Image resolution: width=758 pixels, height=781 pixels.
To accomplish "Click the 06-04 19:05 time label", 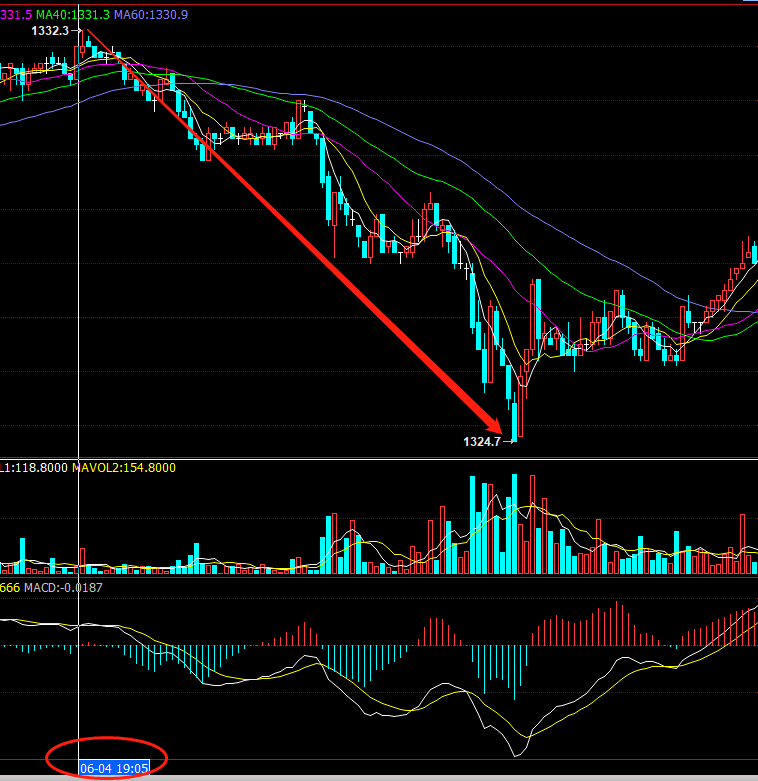I will tap(115, 769).
